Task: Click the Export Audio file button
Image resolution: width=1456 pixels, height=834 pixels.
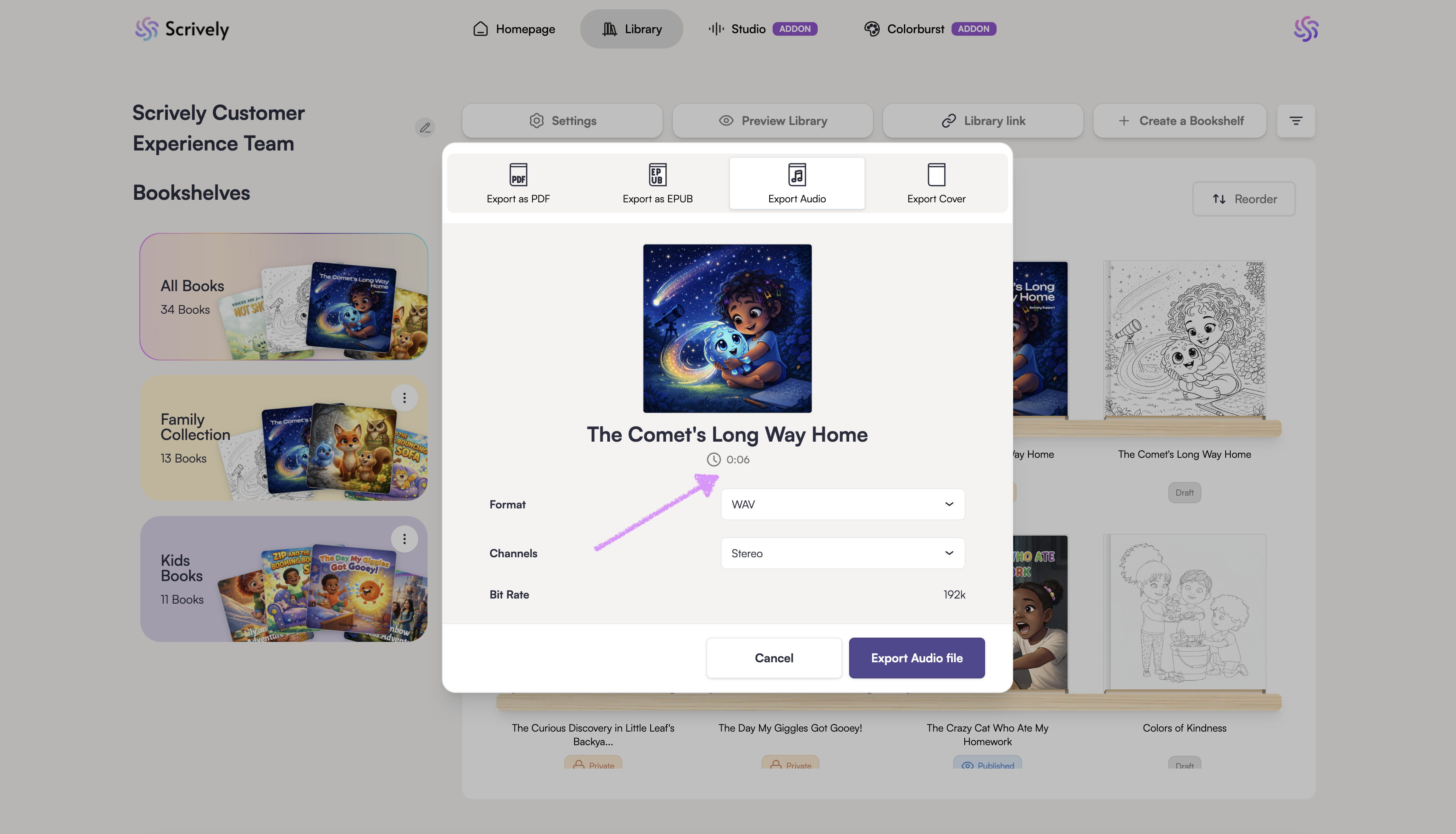Action: click(x=916, y=658)
